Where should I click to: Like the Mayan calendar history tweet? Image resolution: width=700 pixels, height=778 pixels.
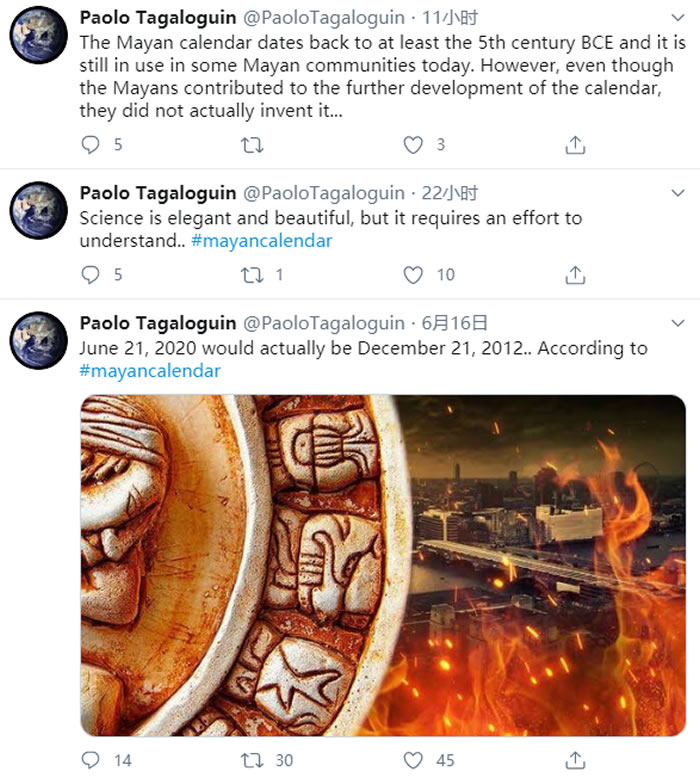pos(413,145)
